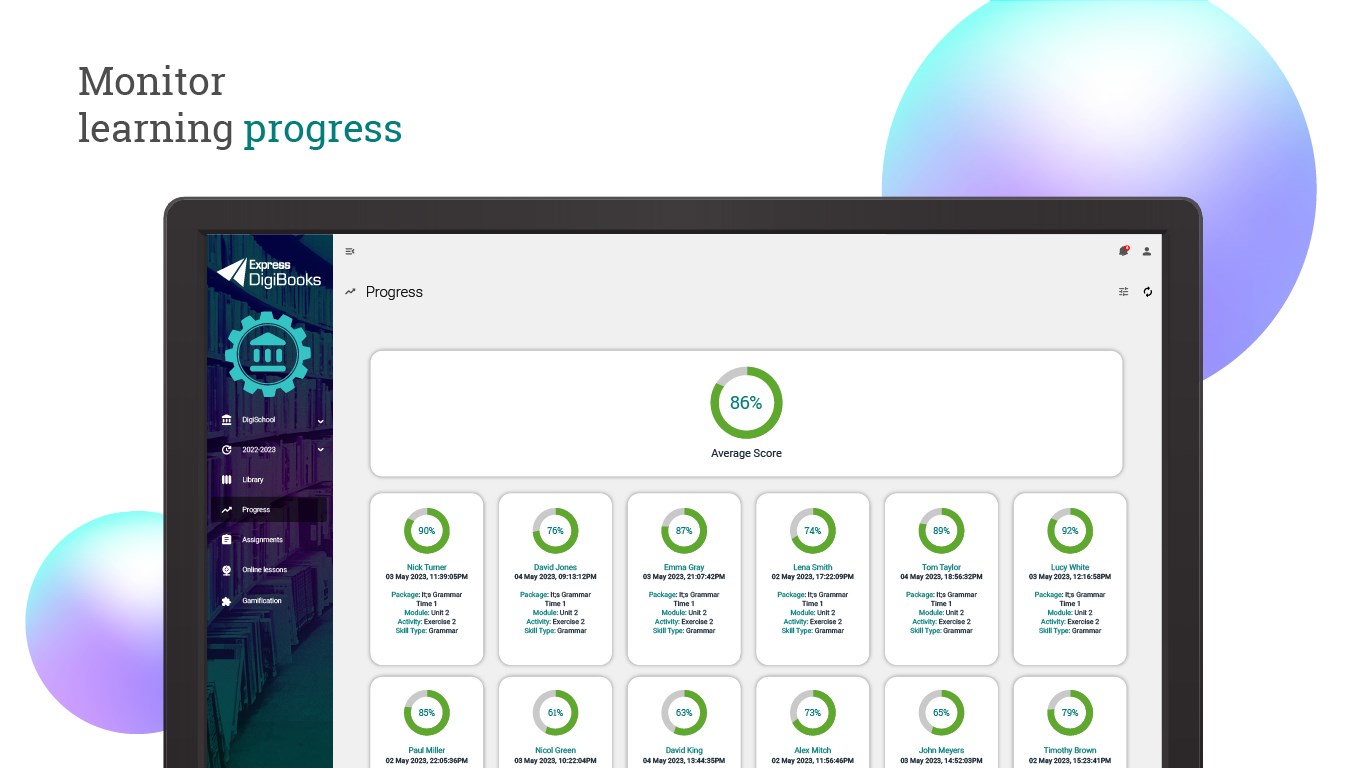Expand the 2022-2023 year chevron

click(320, 451)
